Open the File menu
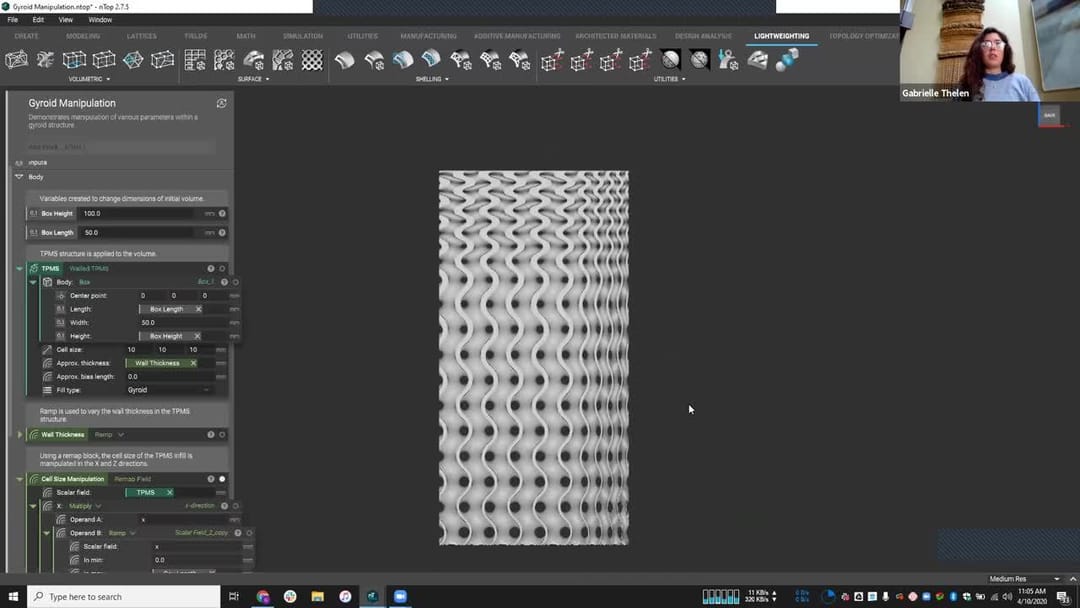Image resolution: width=1080 pixels, height=608 pixels. pyautogui.click(x=13, y=19)
